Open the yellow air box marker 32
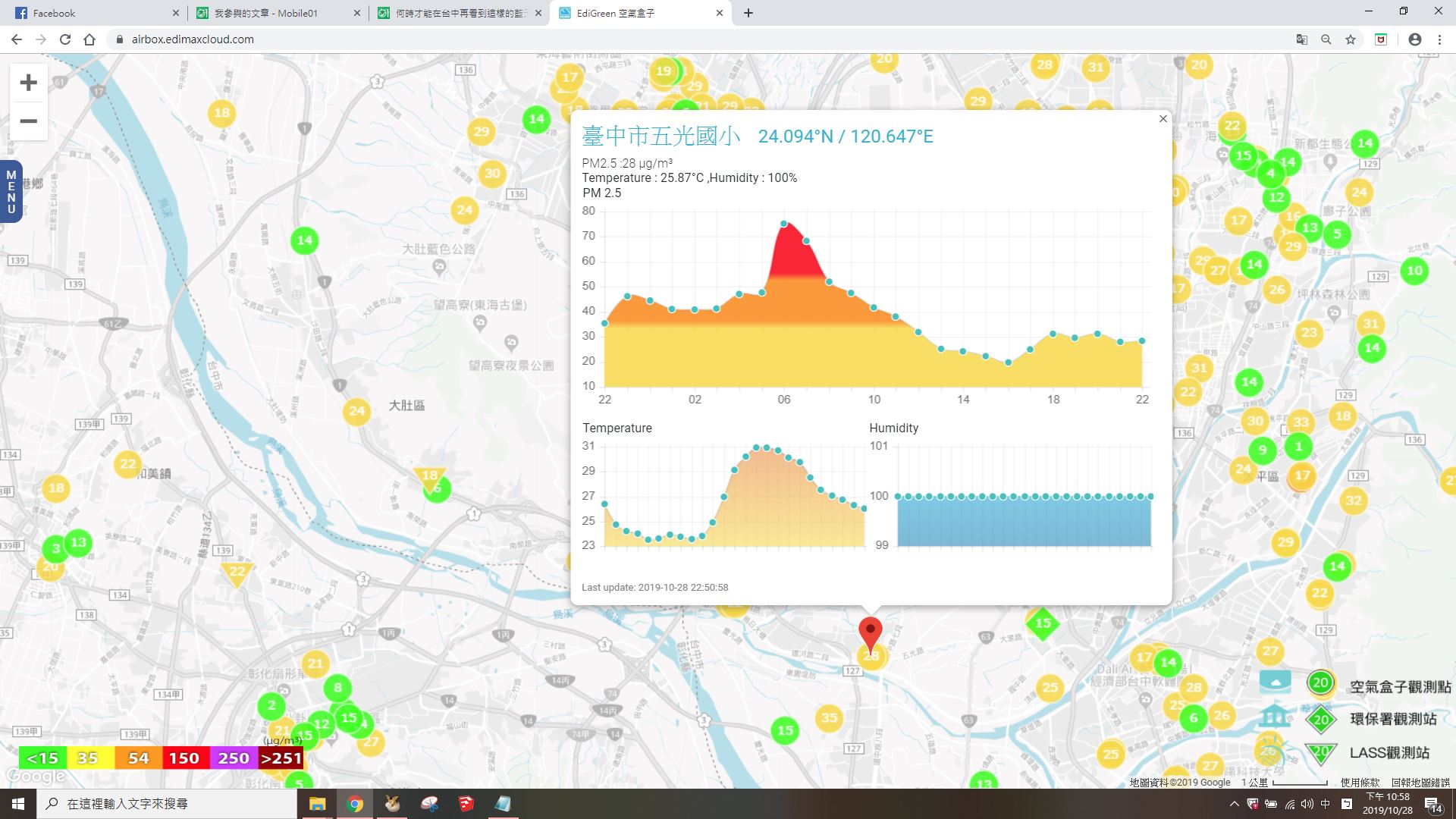 click(1354, 500)
